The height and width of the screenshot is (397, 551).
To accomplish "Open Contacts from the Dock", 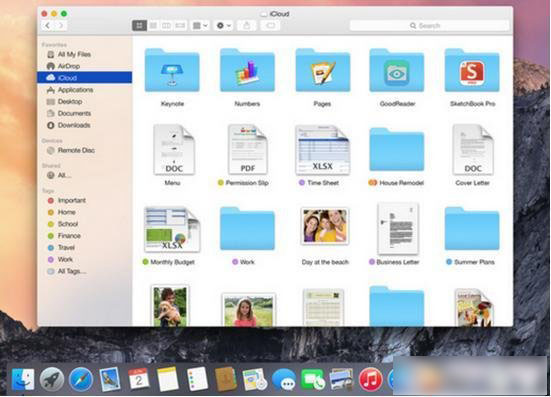I will [226, 379].
